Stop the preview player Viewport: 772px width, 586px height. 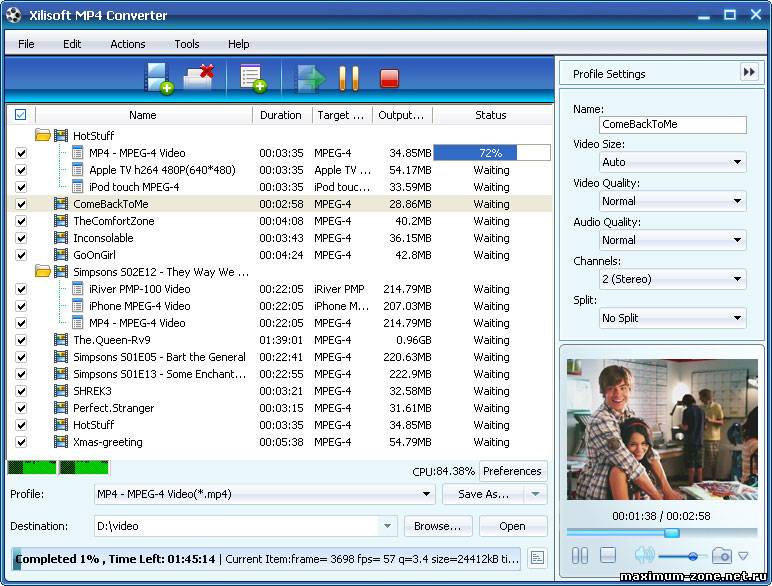pyautogui.click(x=608, y=556)
